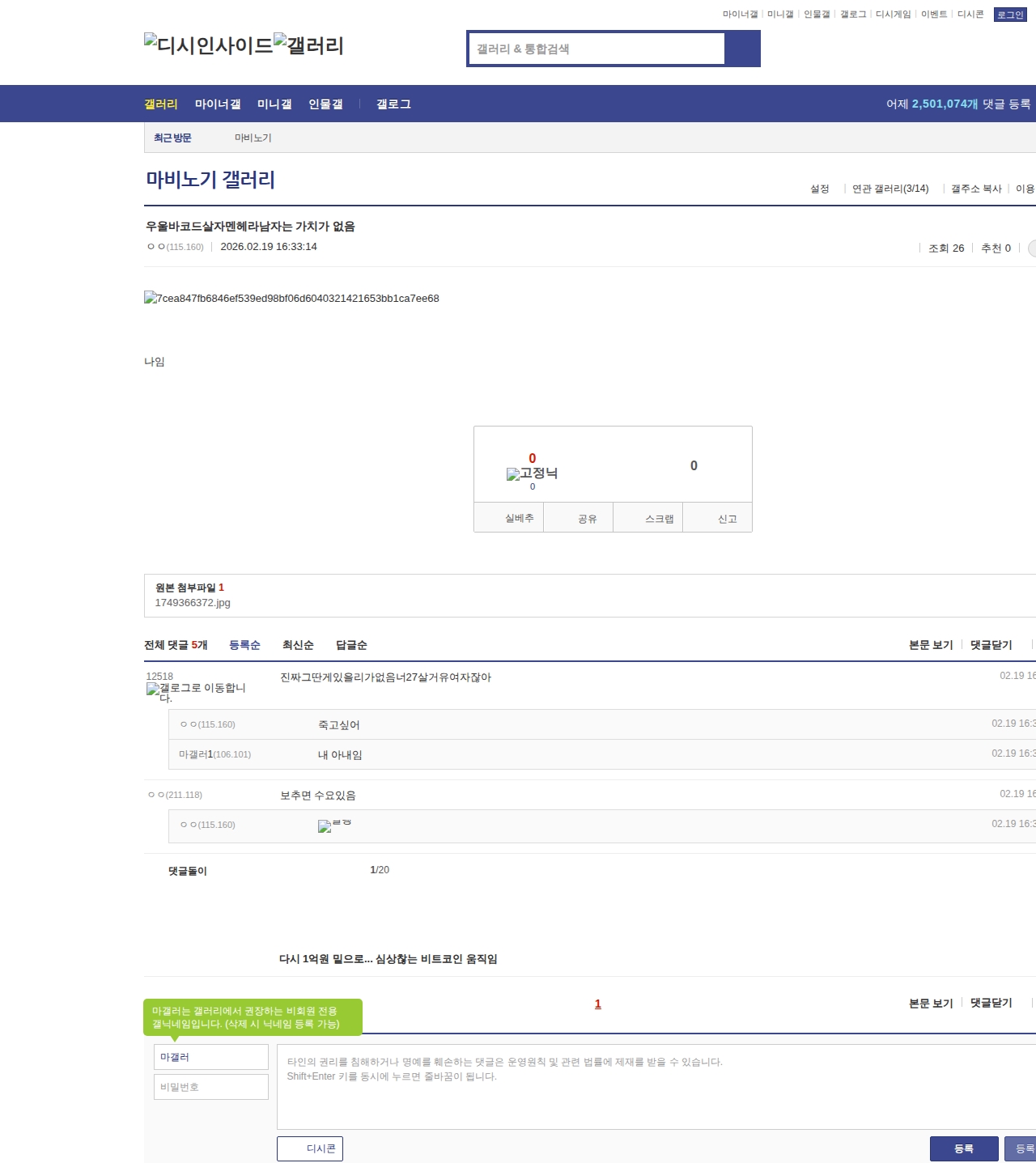Open the 설정 gallery settings menu

point(820,189)
